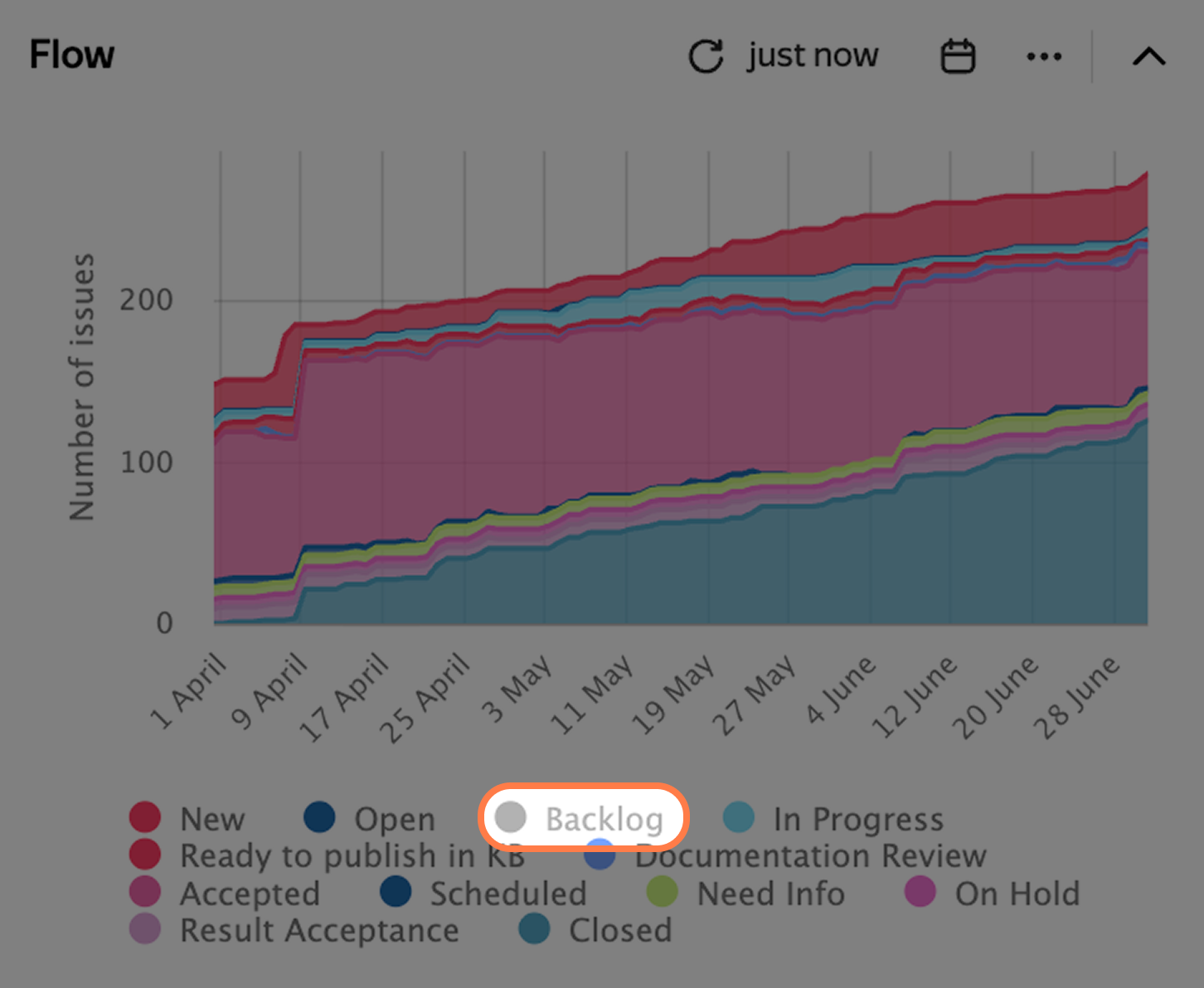Toggle Ready to publish in KB series
The width and height of the screenshot is (1204, 988).
click(x=328, y=855)
